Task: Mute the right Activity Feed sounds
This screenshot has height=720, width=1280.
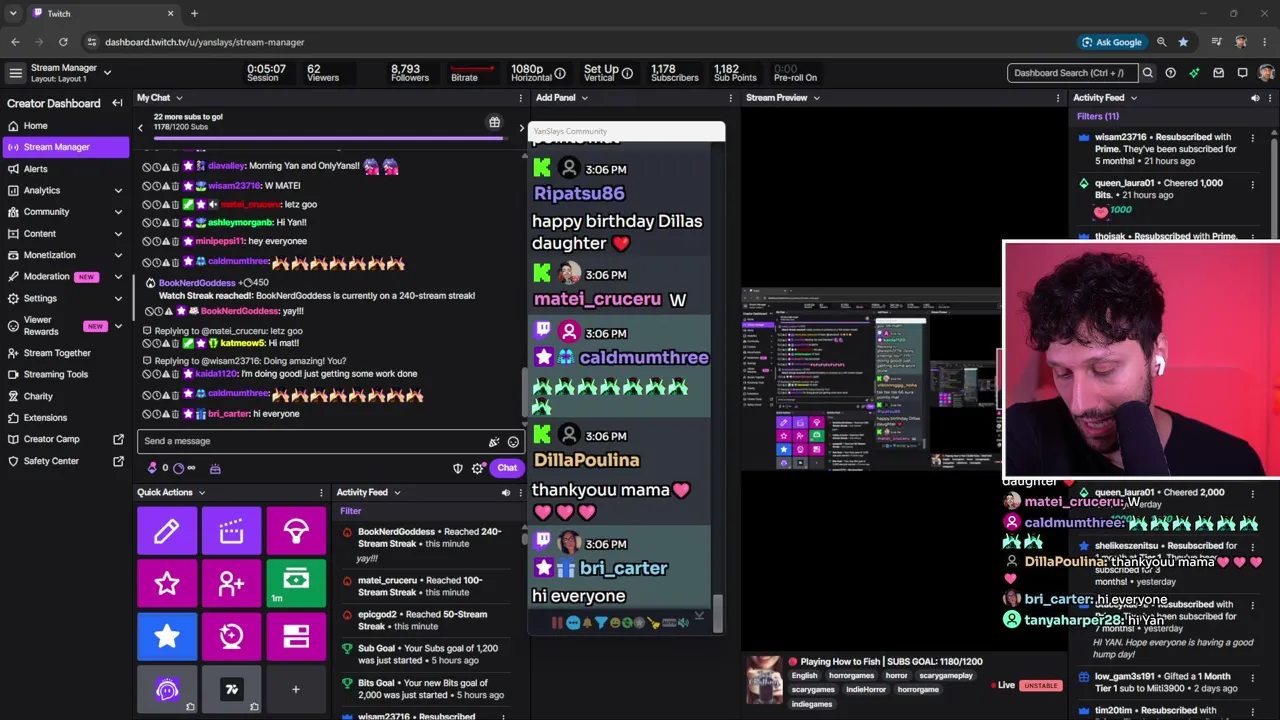Action: click(1255, 98)
